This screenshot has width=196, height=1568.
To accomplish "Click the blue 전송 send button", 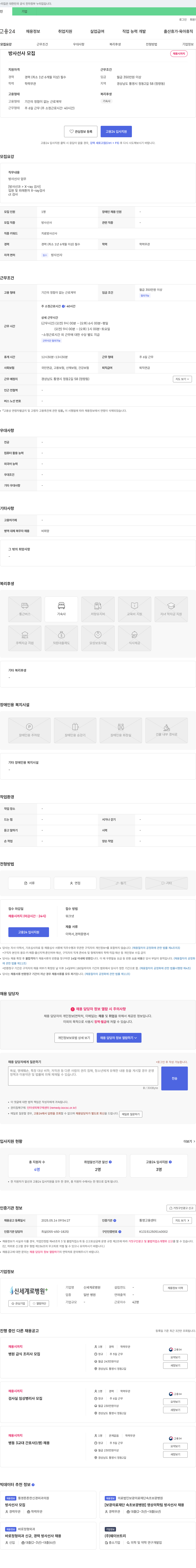I will (175, 1079).
